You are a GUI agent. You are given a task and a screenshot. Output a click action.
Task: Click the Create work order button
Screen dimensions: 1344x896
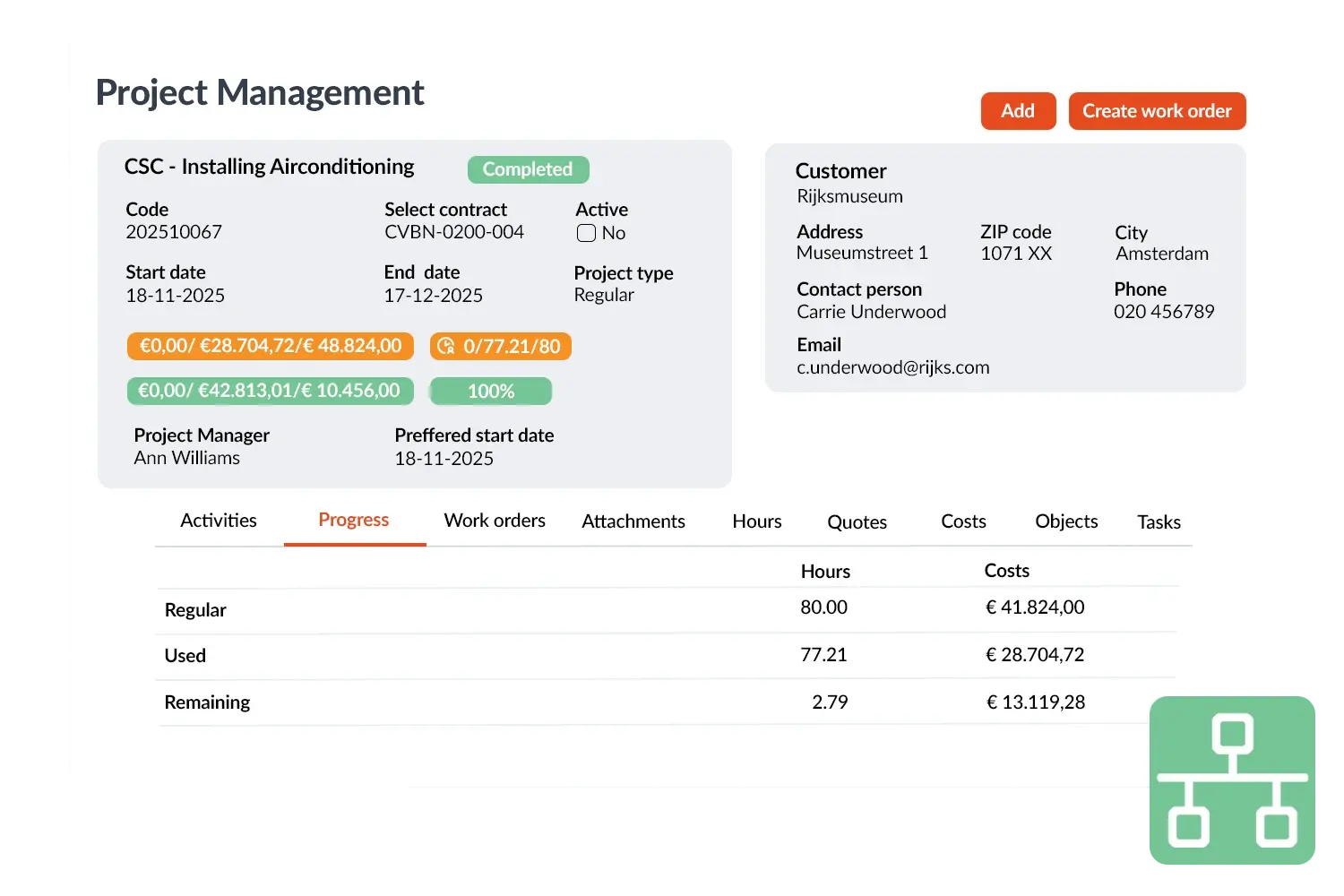click(x=1157, y=111)
